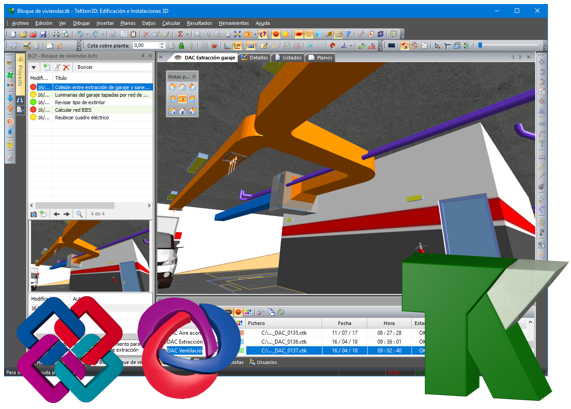Image resolution: width=571 pixels, height=409 pixels.
Task: Click the green padlock icon beside the Cota field
Action: [181, 46]
